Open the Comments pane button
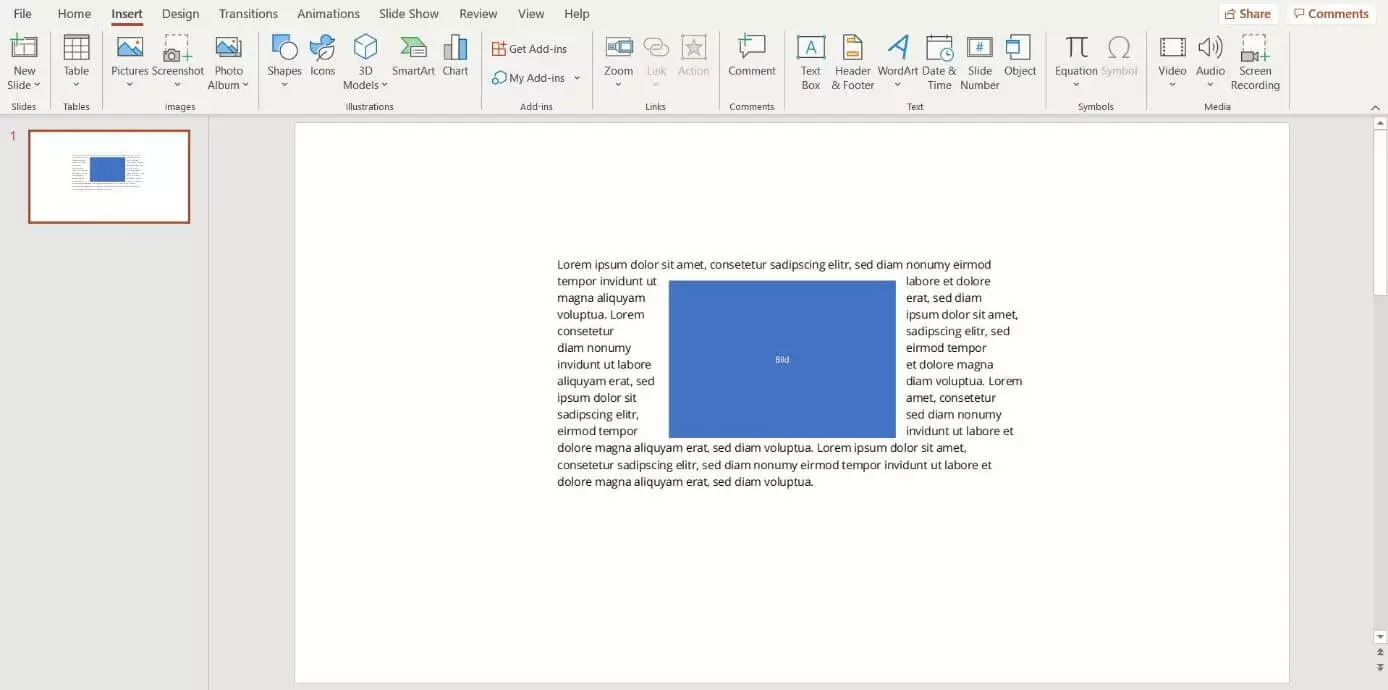The width and height of the screenshot is (1388, 690). click(1330, 14)
